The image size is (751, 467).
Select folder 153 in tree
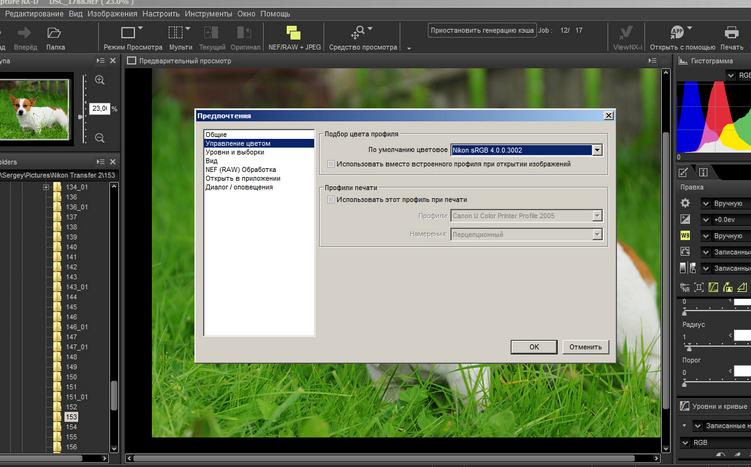pyautogui.click(x=71, y=417)
